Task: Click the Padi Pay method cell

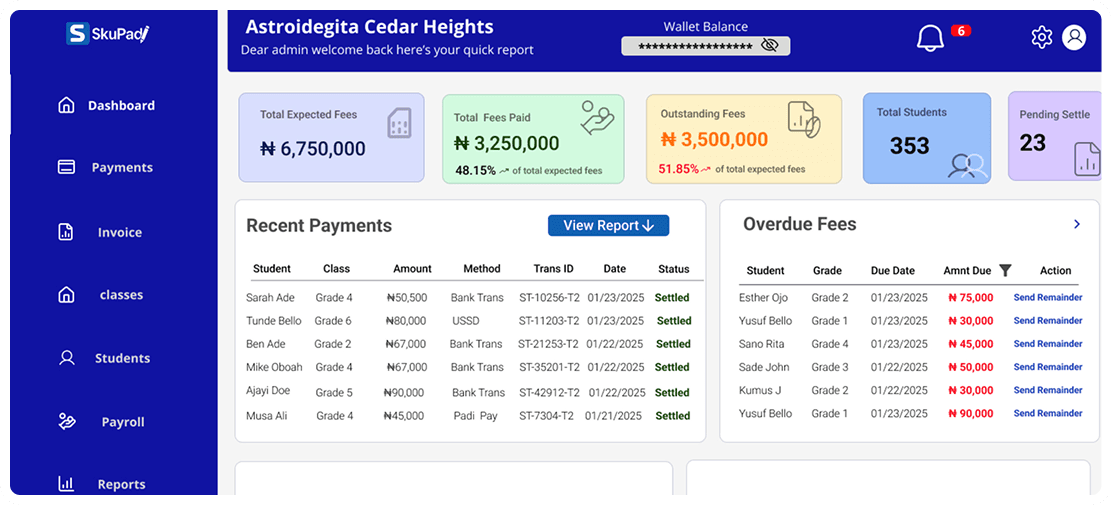Action: pyautogui.click(x=476, y=416)
